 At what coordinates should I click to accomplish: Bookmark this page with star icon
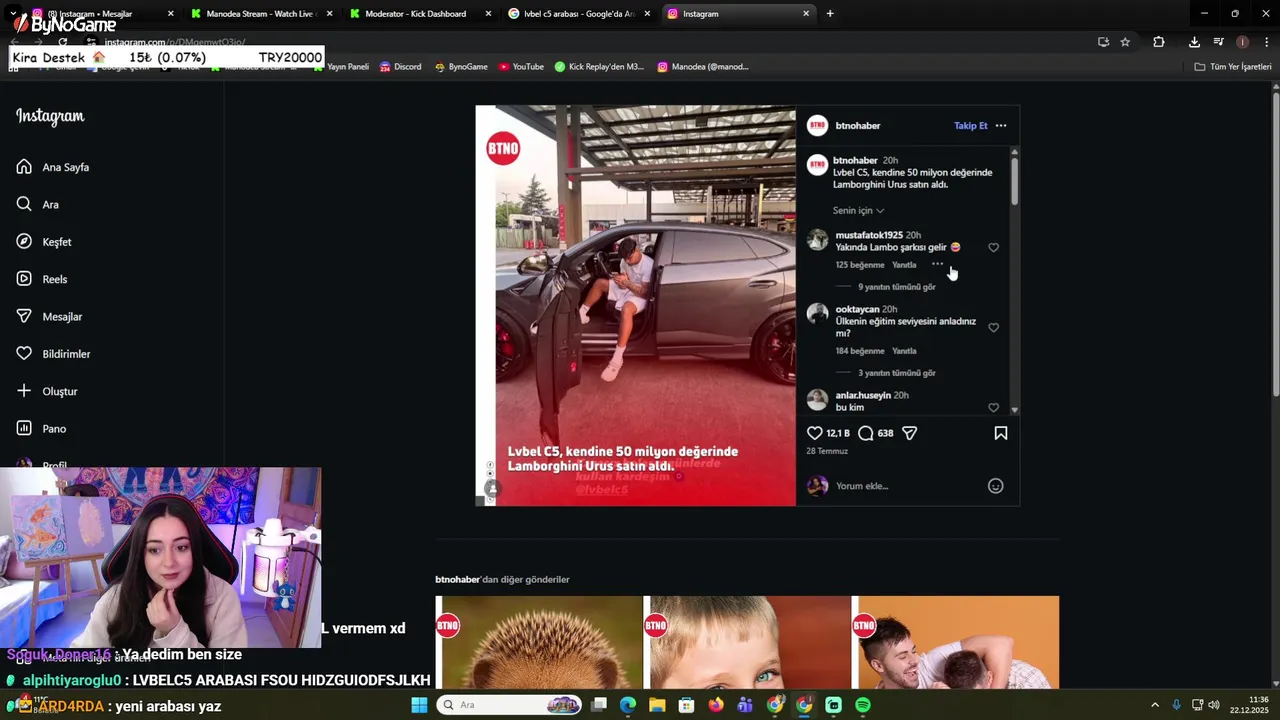pos(1125,42)
